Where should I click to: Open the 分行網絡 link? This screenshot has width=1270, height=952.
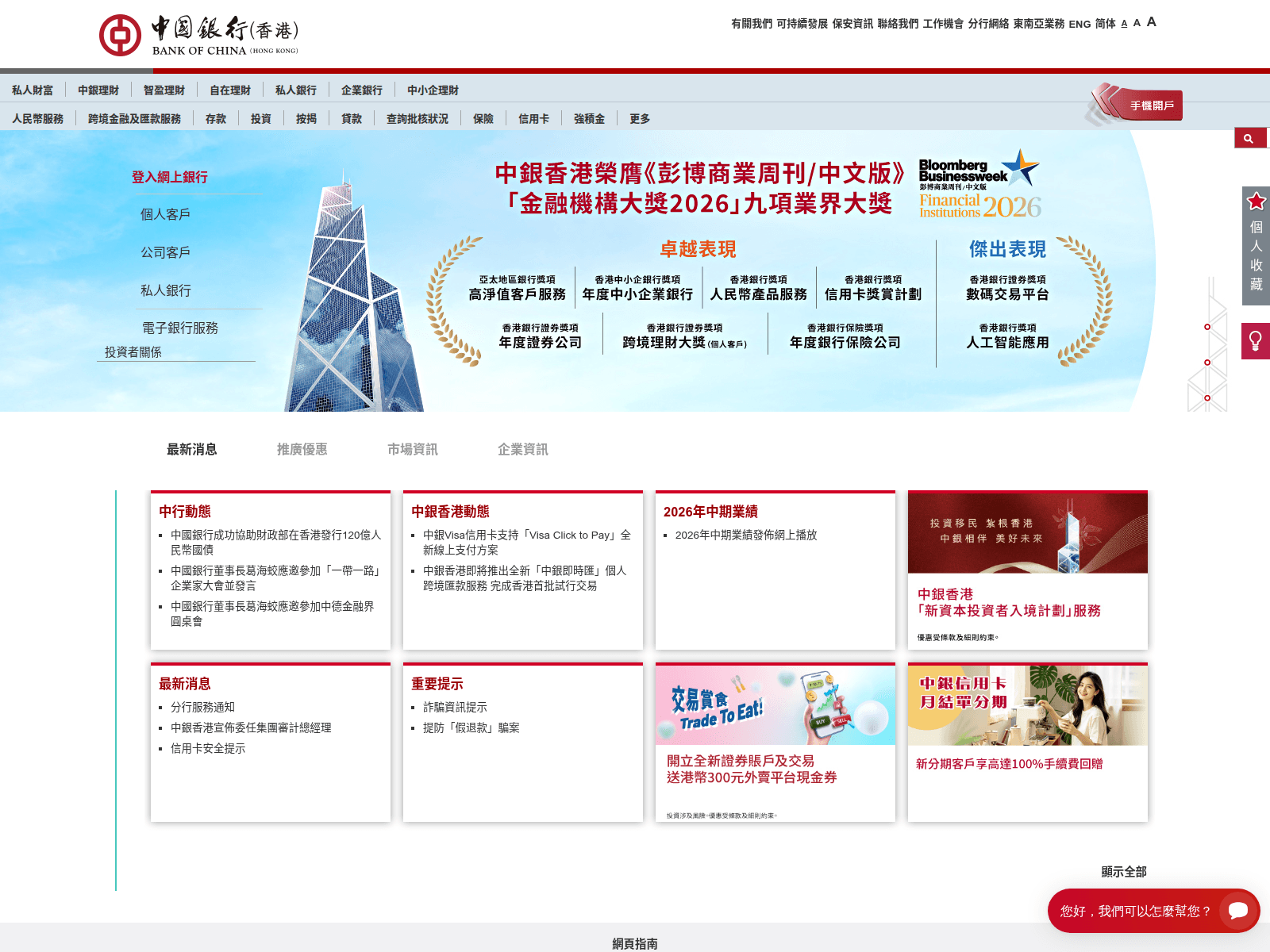pos(988,24)
